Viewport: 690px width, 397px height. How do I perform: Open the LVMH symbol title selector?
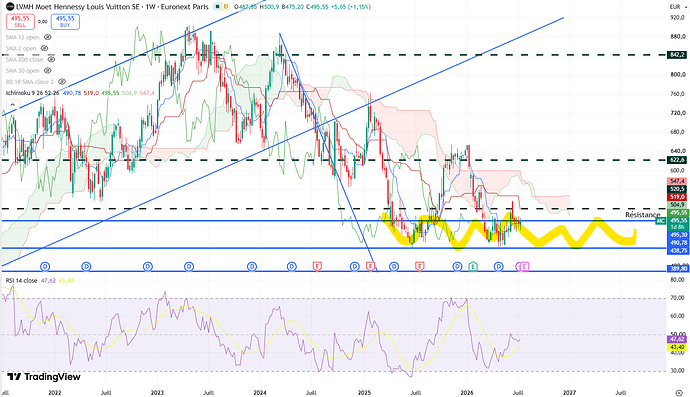coord(107,7)
